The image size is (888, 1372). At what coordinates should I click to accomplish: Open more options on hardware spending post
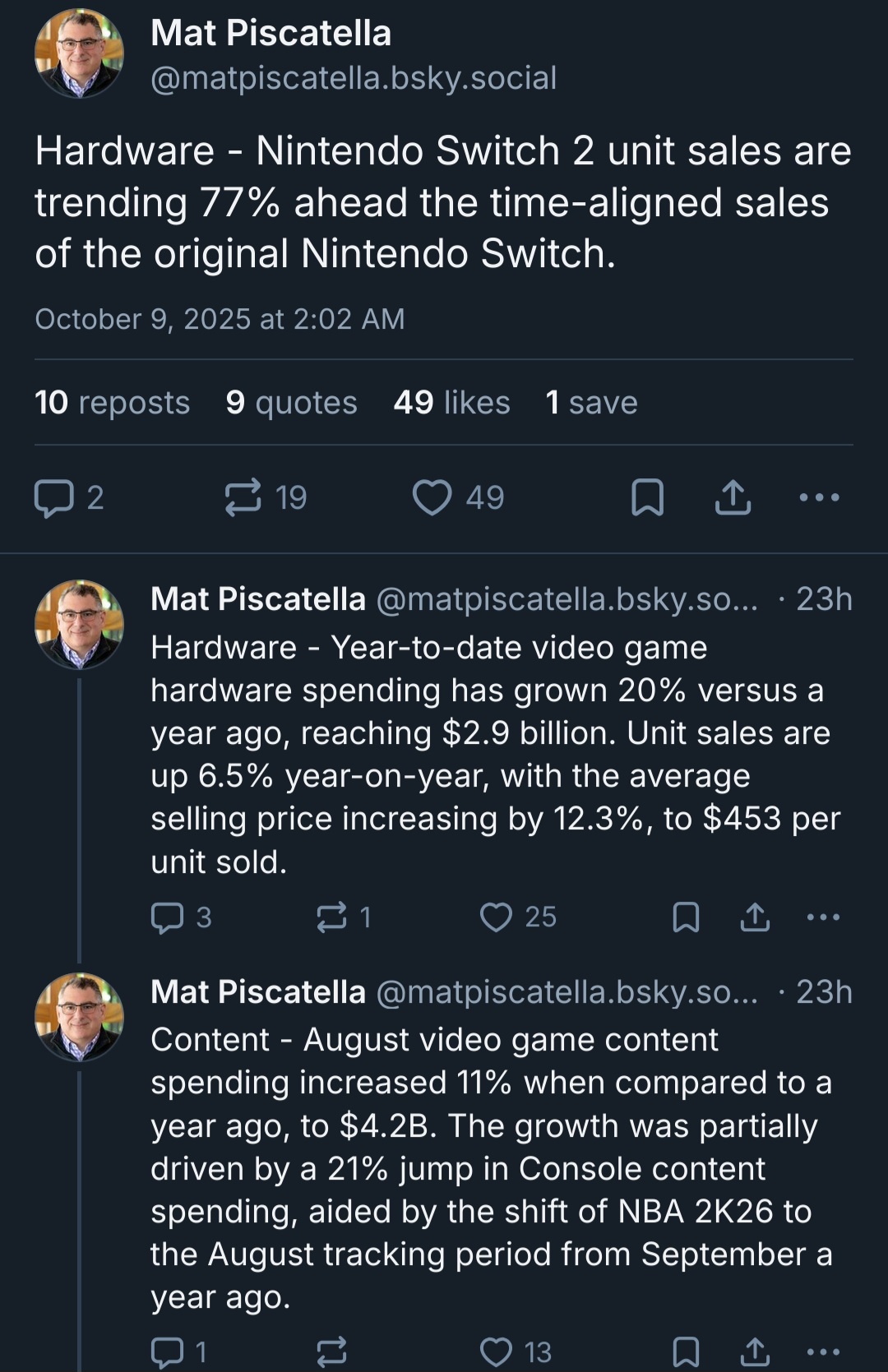tap(824, 917)
